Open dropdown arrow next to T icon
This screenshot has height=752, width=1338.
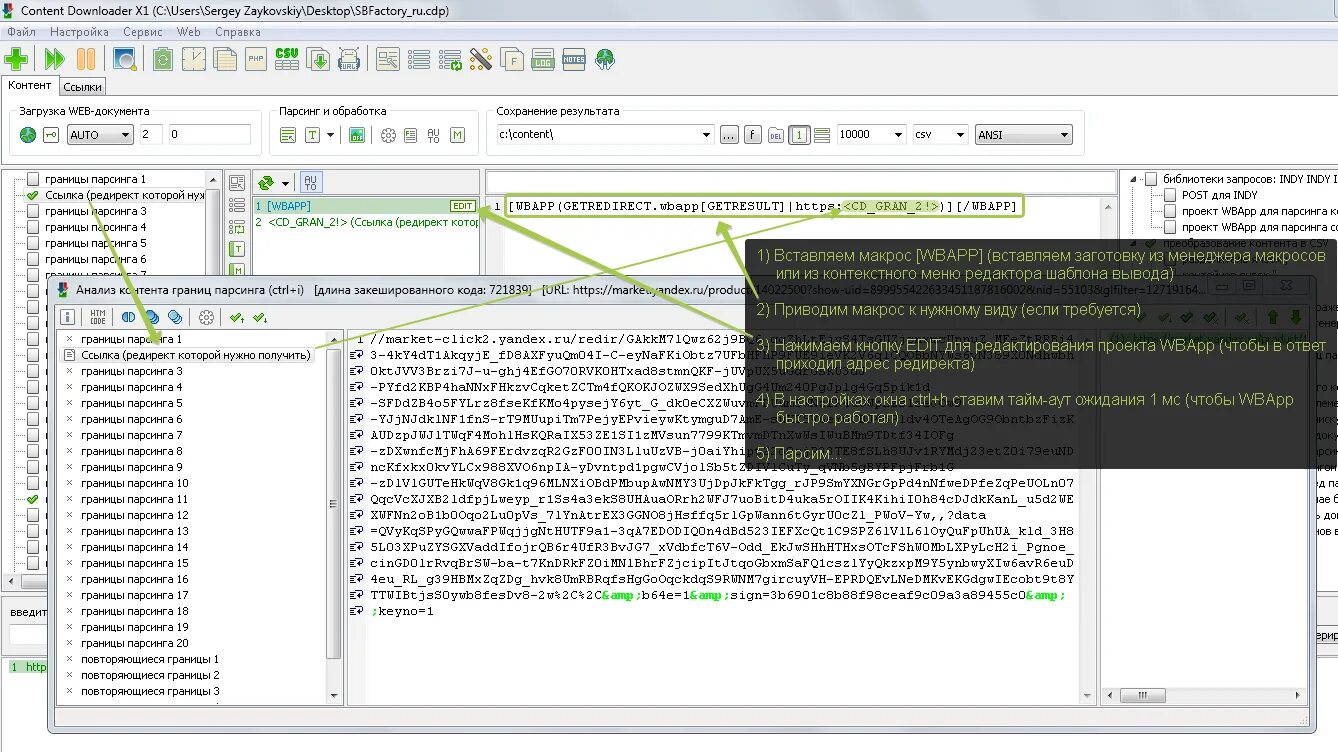click(x=329, y=135)
